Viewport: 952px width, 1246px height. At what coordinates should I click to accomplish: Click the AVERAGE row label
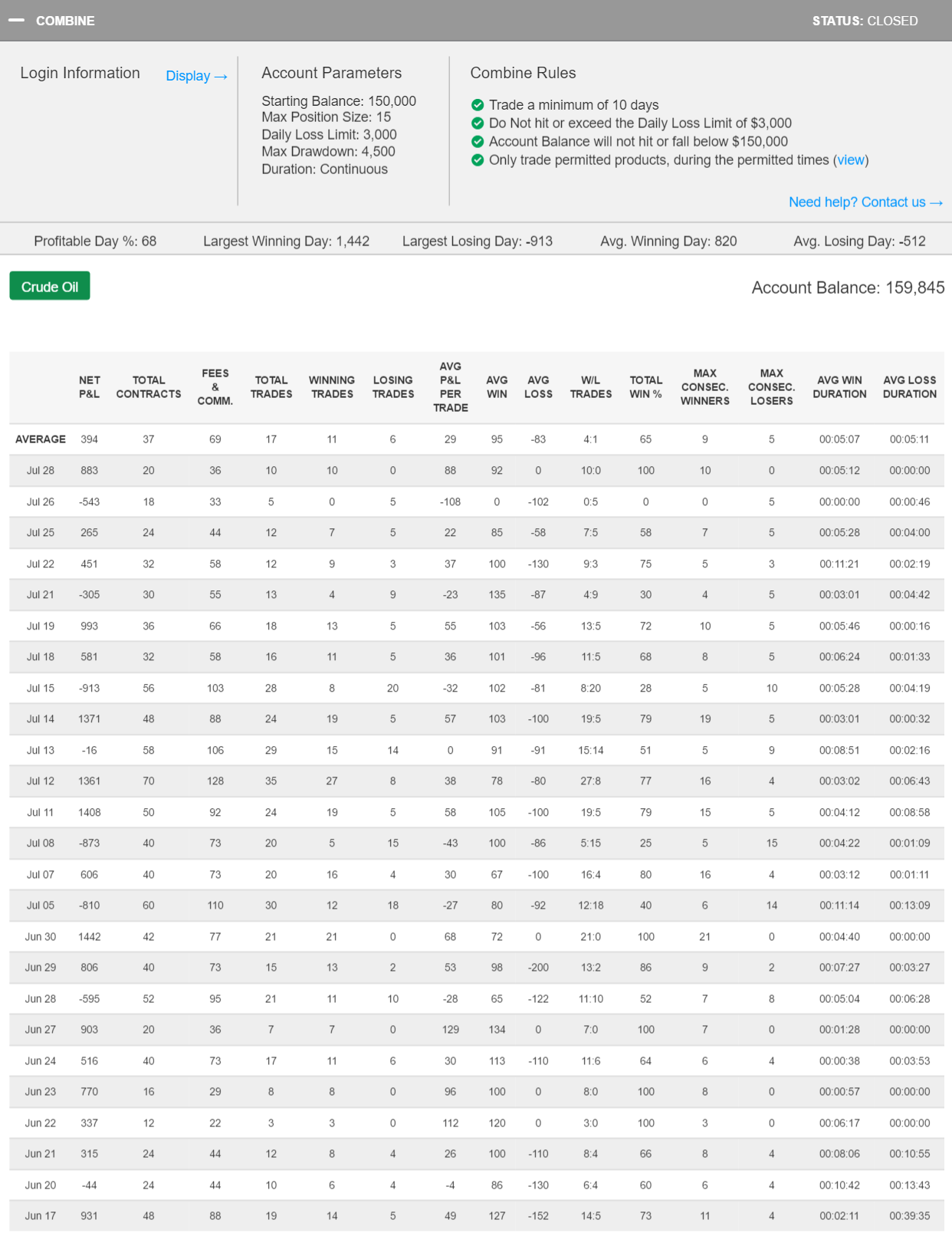click(x=41, y=439)
